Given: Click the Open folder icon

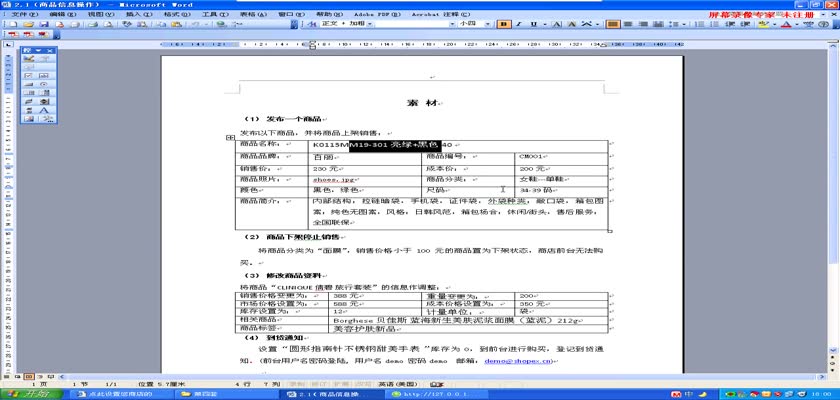Looking at the screenshot, I should pyautogui.click(x=28, y=24).
